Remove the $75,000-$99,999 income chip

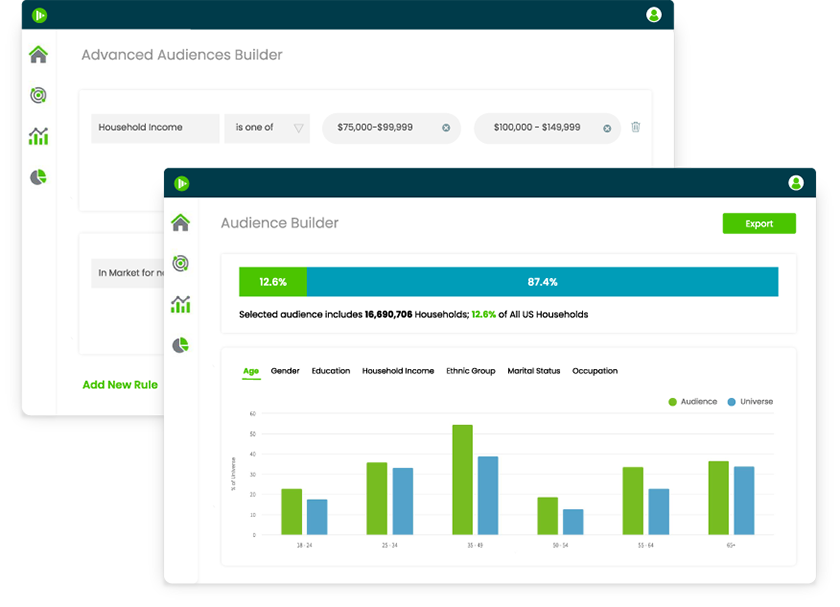(x=446, y=128)
